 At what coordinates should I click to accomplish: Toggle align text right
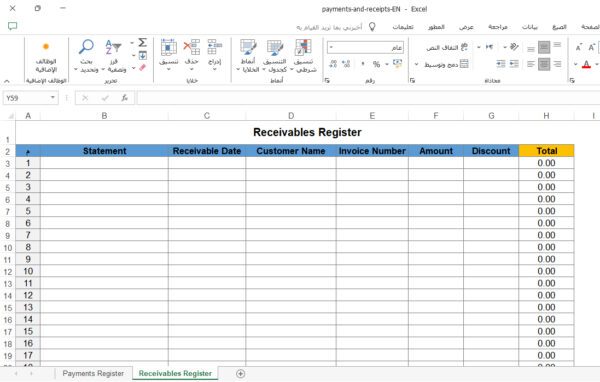pyautogui.click(x=557, y=64)
